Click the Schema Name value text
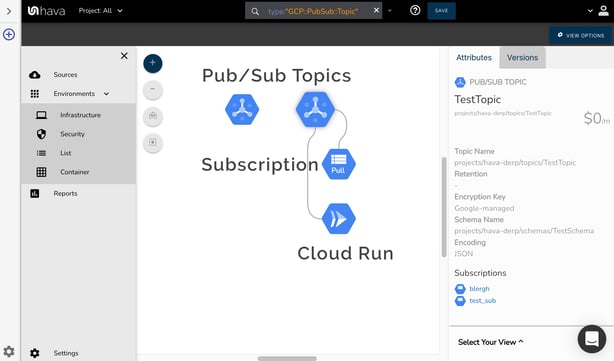 coord(524,231)
